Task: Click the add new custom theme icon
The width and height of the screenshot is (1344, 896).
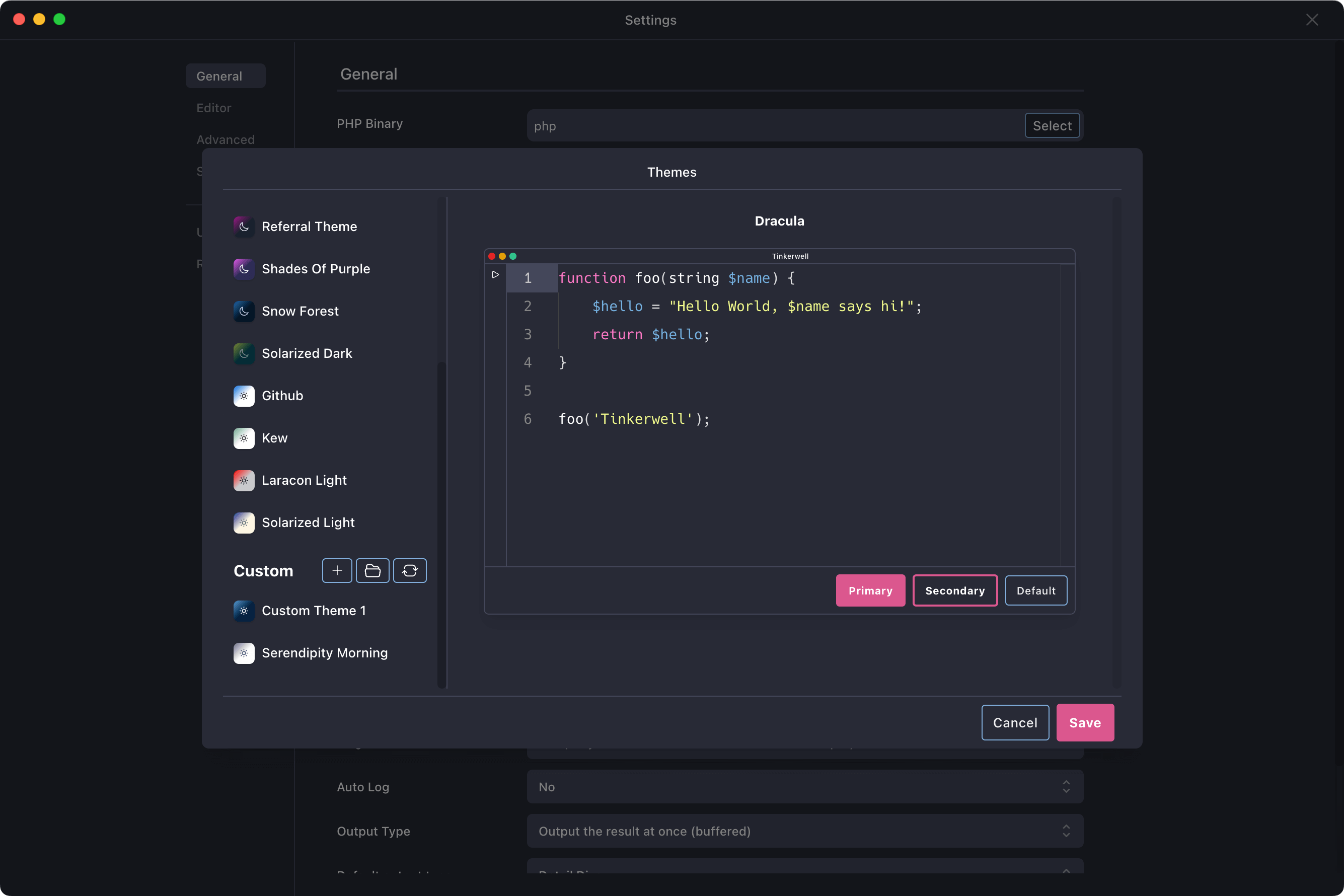Action: pyautogui.click(x=337, y=570)
